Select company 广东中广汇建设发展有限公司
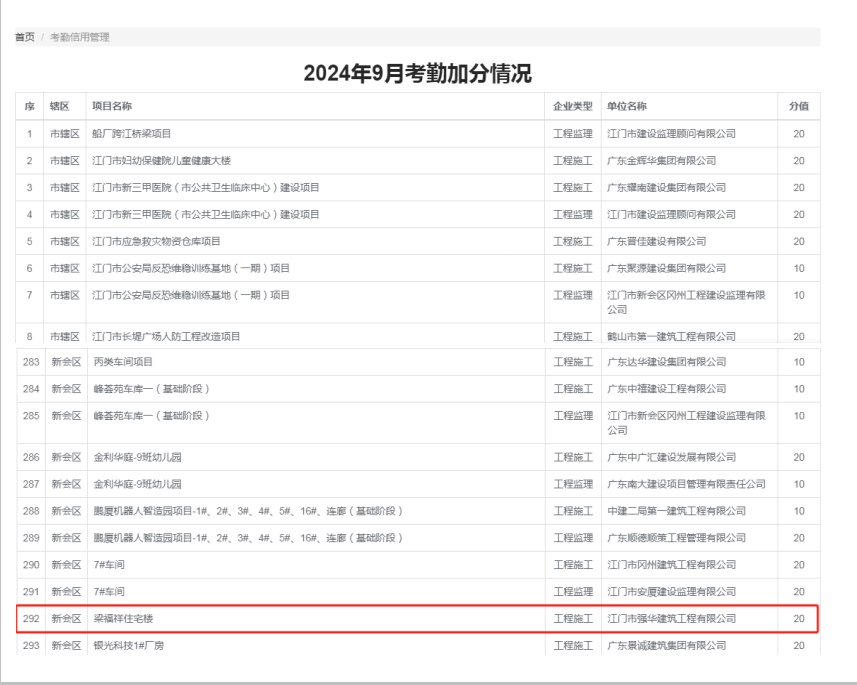857x685 pixels. (x=672, y=457)
